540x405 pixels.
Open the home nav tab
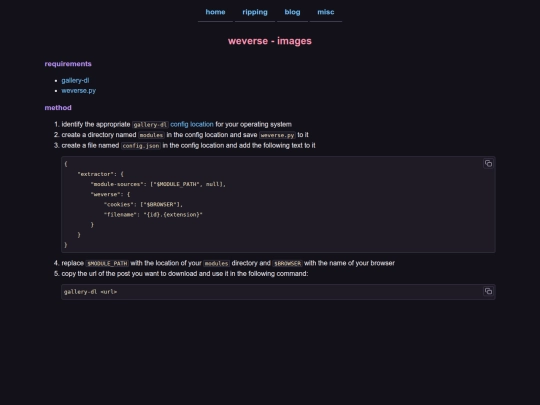pos(215,12)
